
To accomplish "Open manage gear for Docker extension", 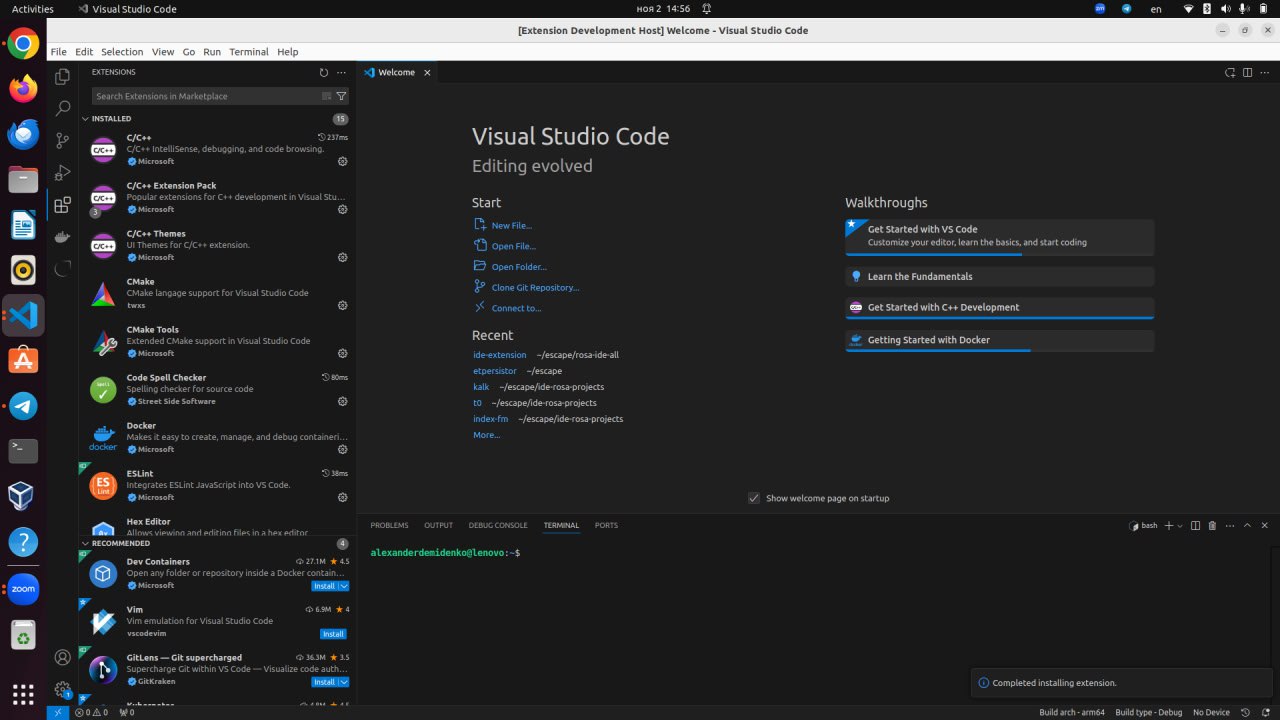I will (342, 449).
